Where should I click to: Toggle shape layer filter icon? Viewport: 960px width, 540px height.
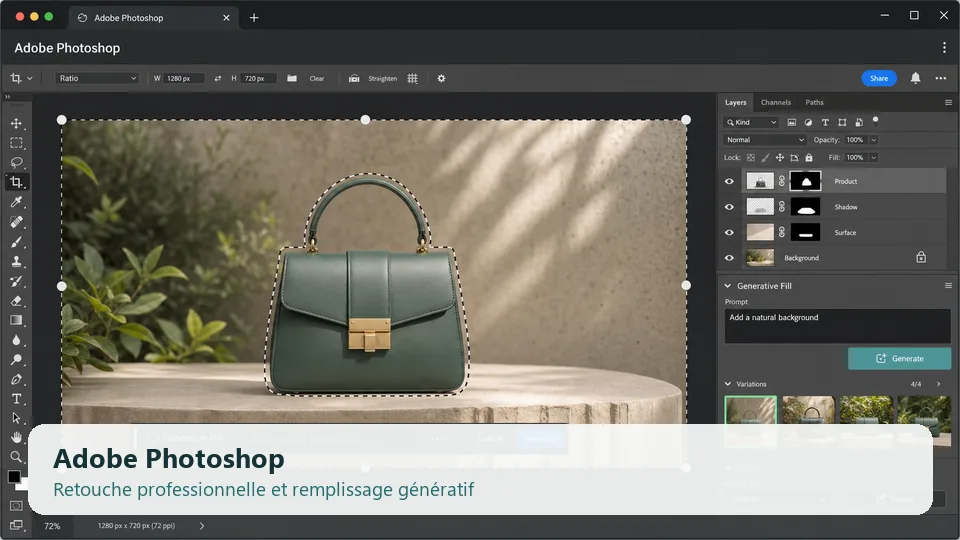click(x=842, y=122)
